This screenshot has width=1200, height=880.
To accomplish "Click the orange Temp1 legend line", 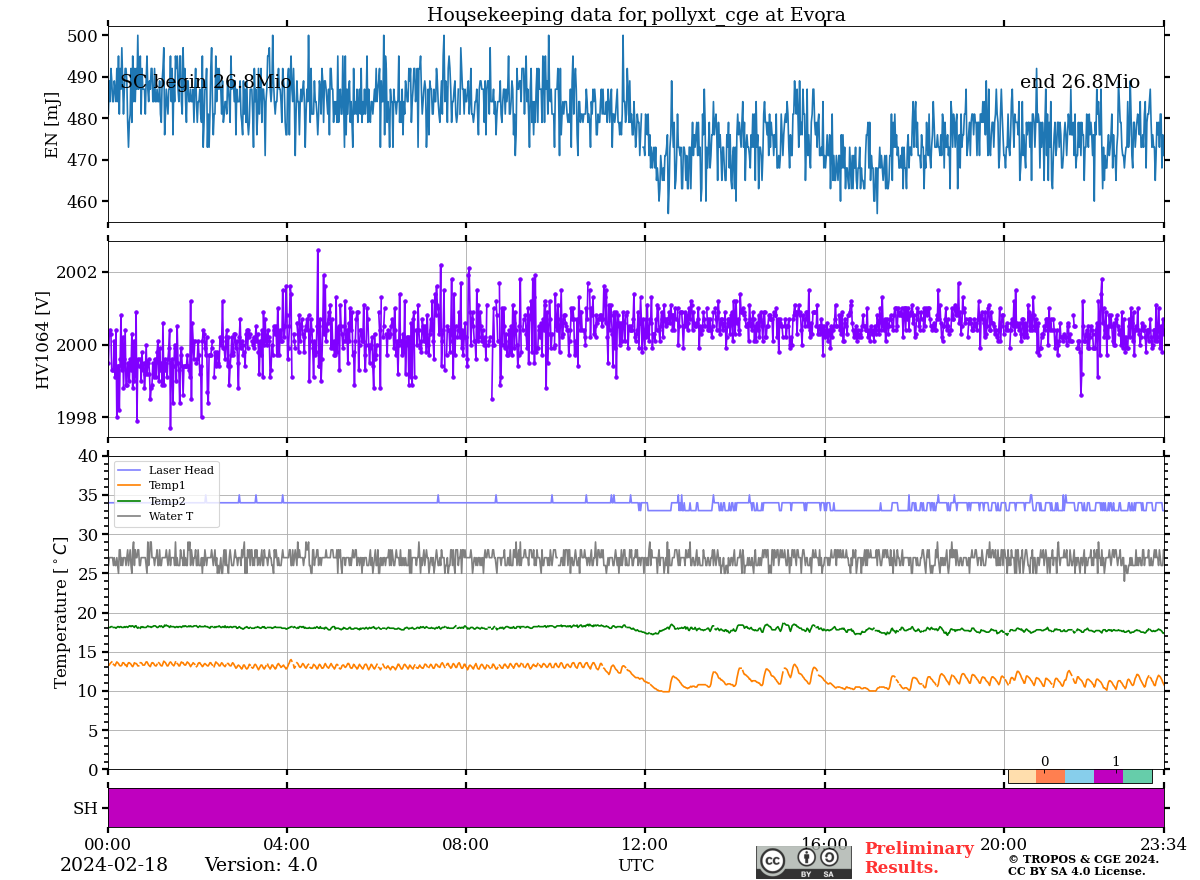I will pos(131,486).
